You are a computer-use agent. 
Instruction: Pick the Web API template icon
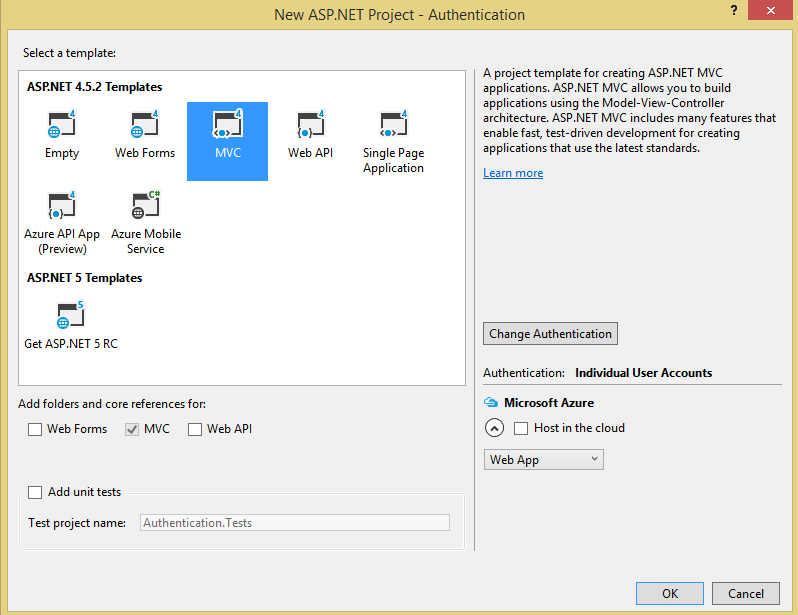[310, 124]
